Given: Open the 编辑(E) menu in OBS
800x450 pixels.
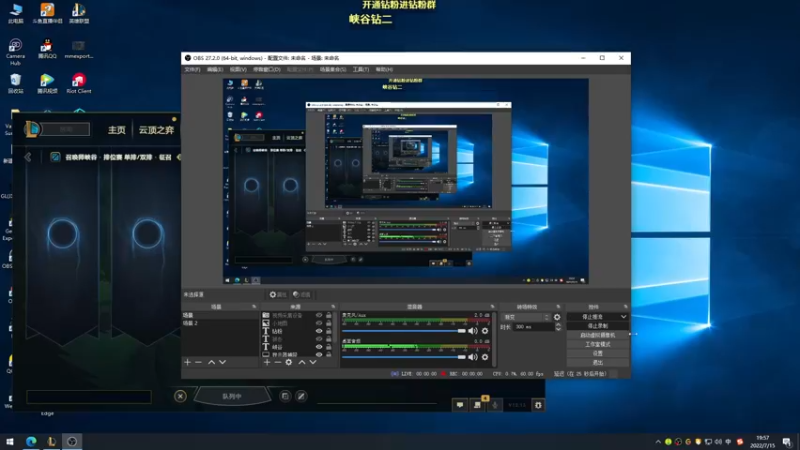Looking at the screenshot, I should [215, 69].
